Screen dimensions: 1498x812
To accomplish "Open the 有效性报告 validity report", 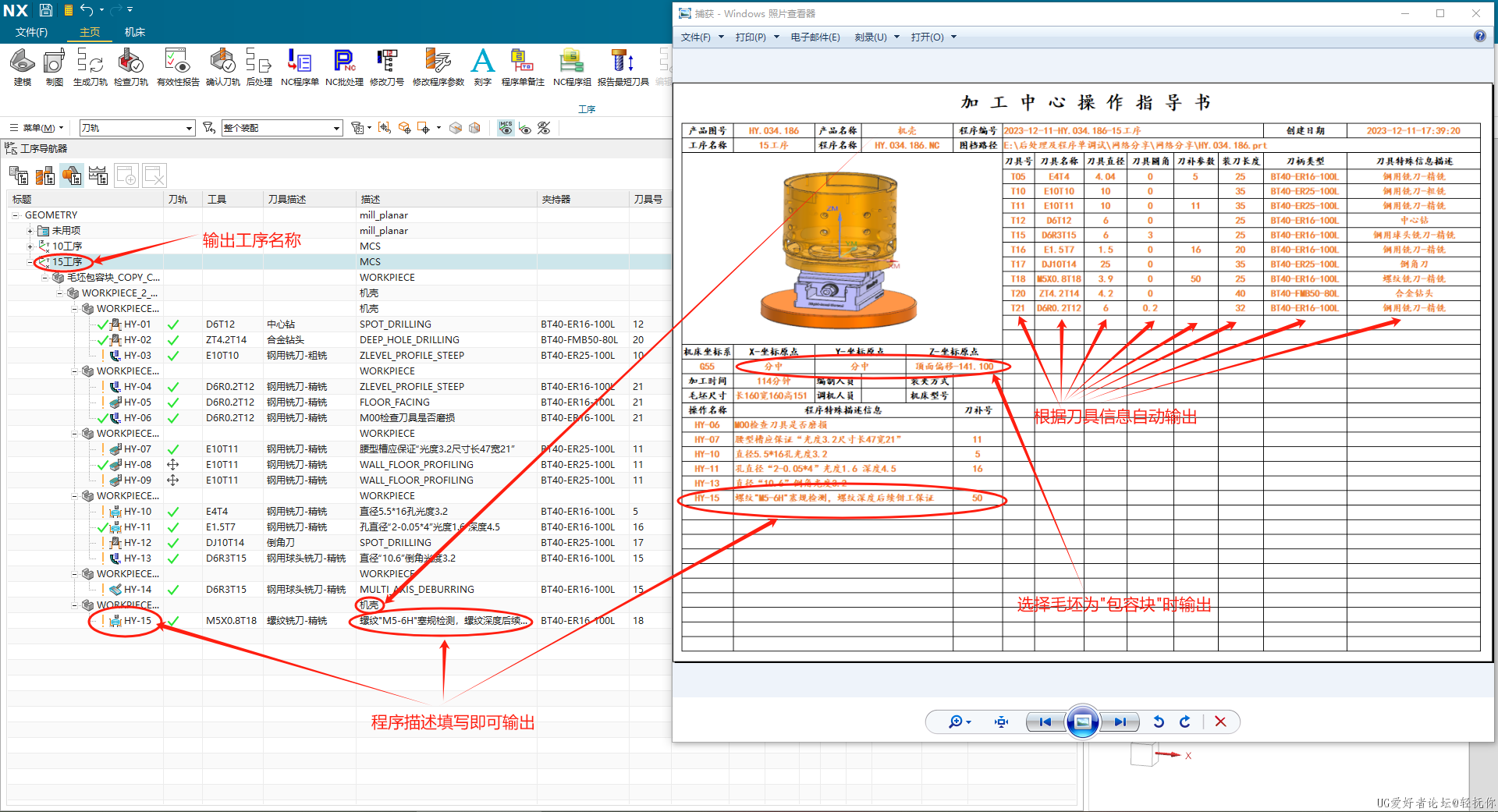I will tap(178, 66).
